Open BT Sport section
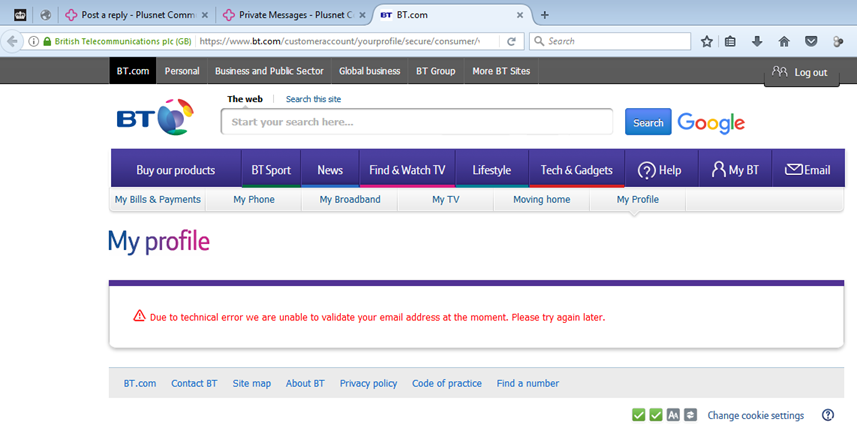 coord(271,170)
